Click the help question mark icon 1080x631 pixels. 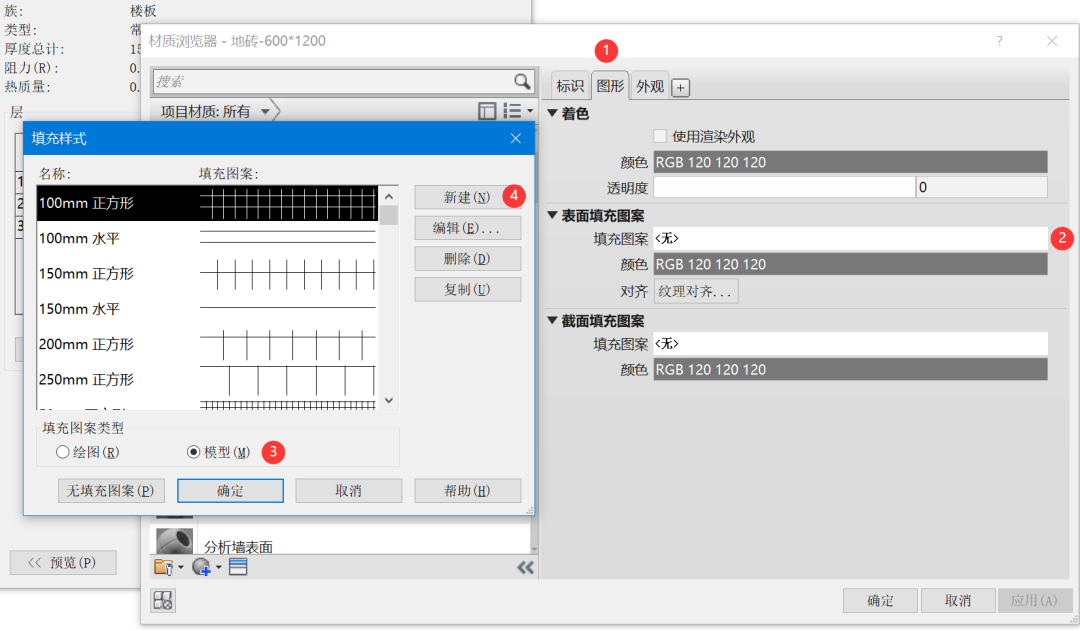pyautogui.click(x=999, y=41)
